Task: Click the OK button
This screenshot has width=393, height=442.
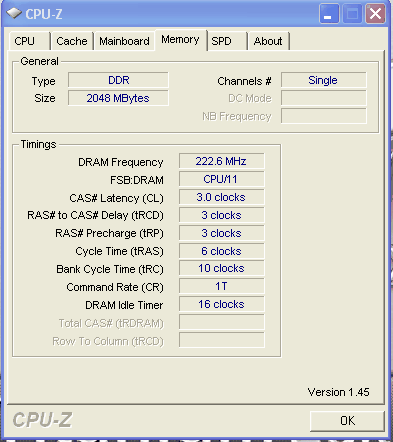Action: (347, 421)
